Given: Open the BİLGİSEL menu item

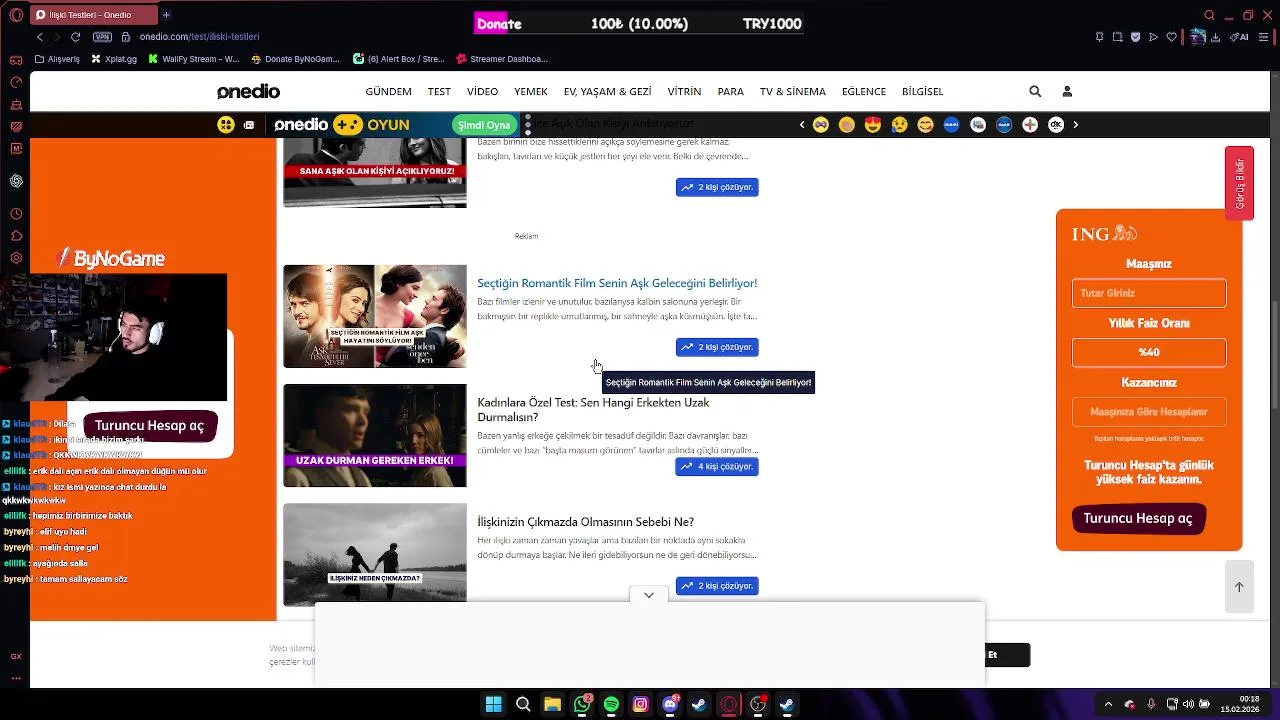Looking at the screenshot, I should point(922,91).
